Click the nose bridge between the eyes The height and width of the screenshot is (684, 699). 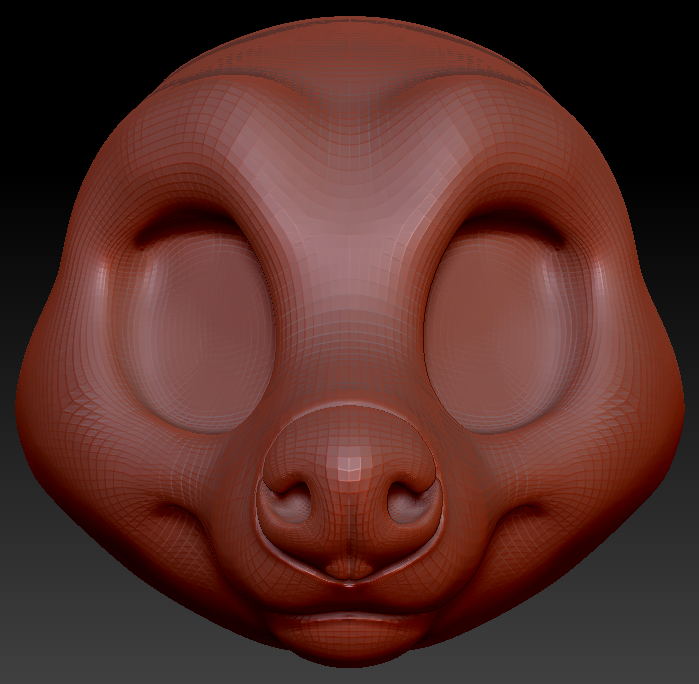point(348,330)
